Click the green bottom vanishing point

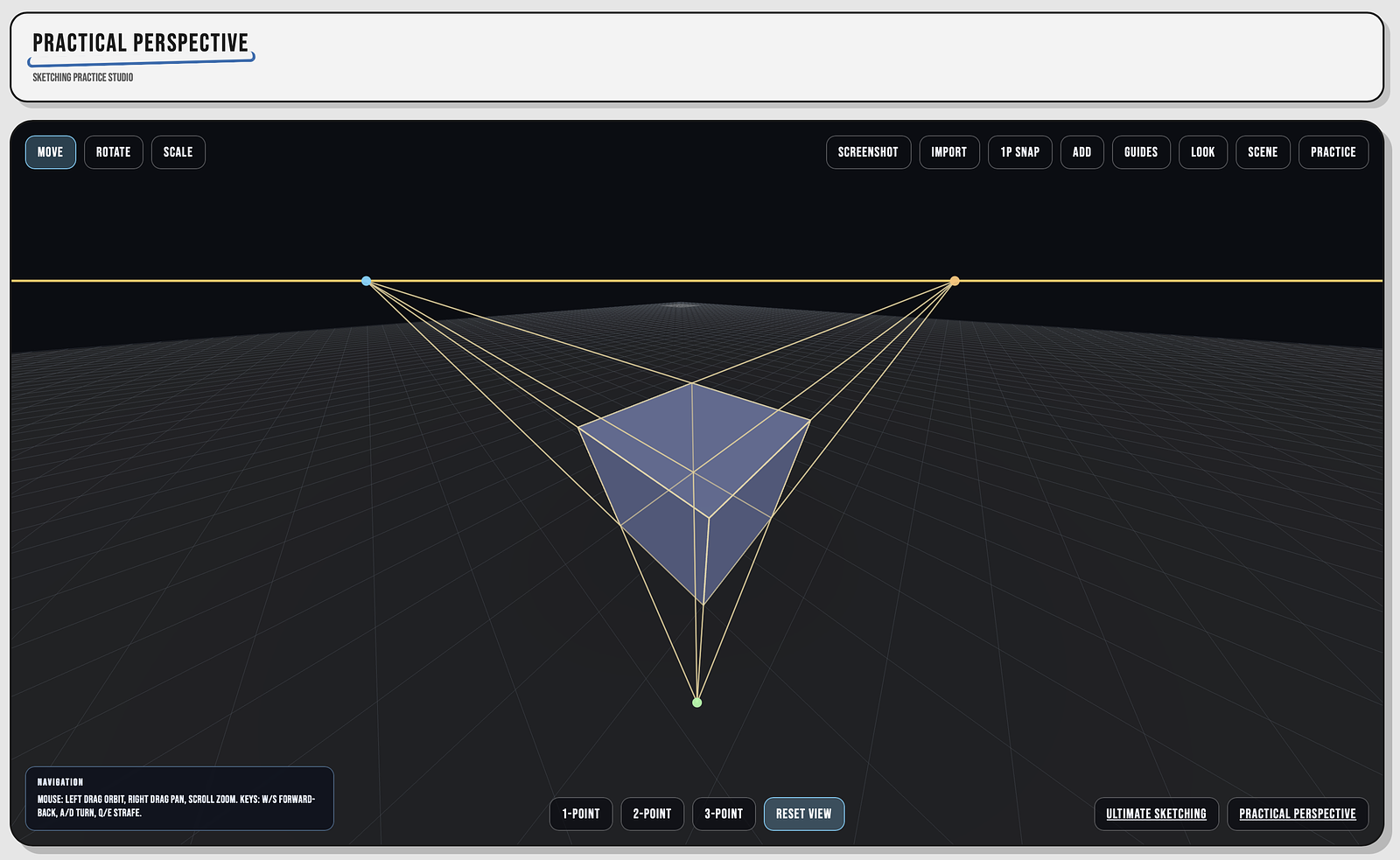[697, 703]
